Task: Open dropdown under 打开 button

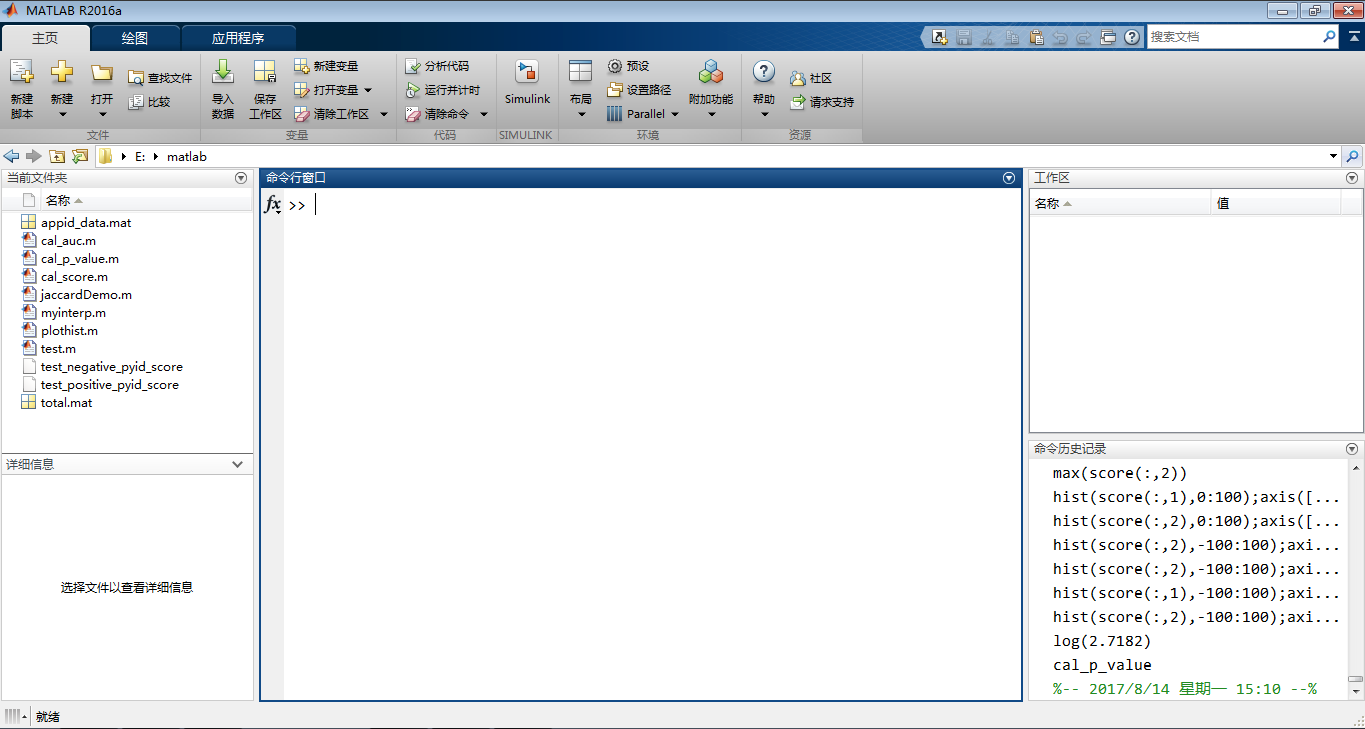Action: coord(102,114)
